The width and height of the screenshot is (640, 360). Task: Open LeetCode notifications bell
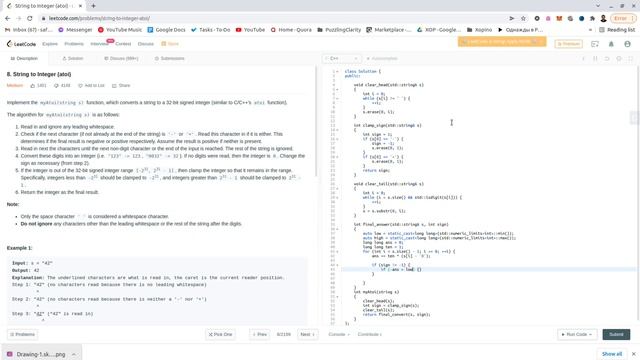611,44
